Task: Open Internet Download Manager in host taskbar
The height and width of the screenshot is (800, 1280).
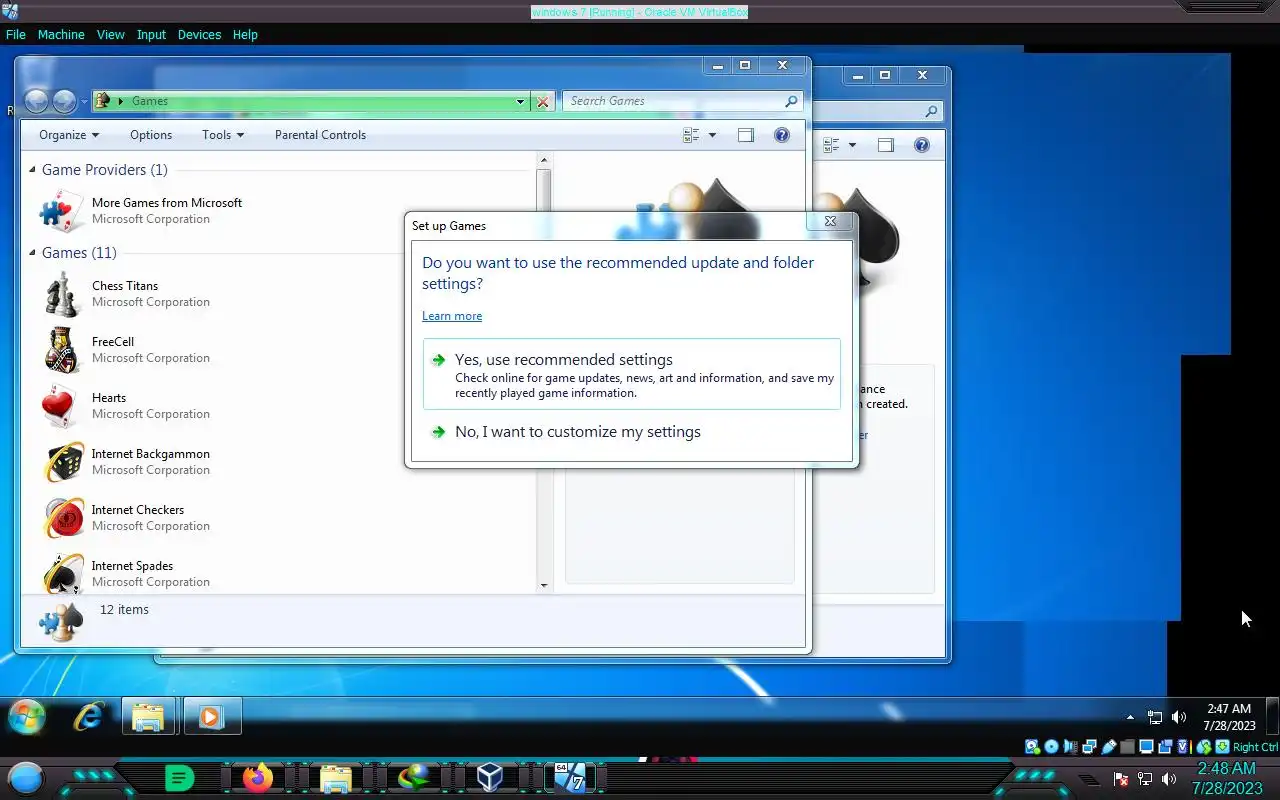Action: point(413,778)
